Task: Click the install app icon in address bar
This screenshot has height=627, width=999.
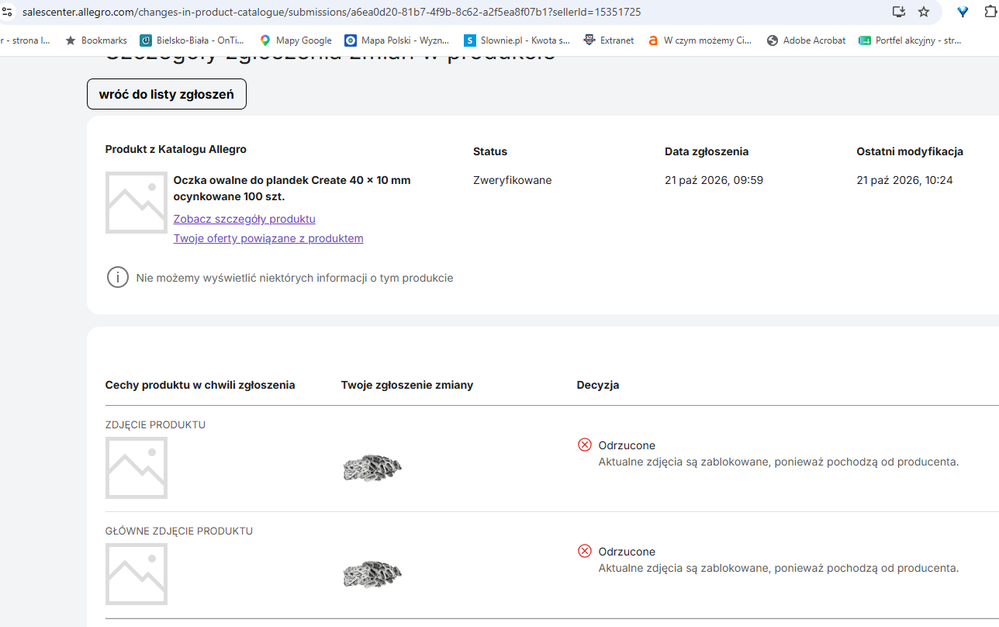Action: pyautogui.click(x=899, y=11)
